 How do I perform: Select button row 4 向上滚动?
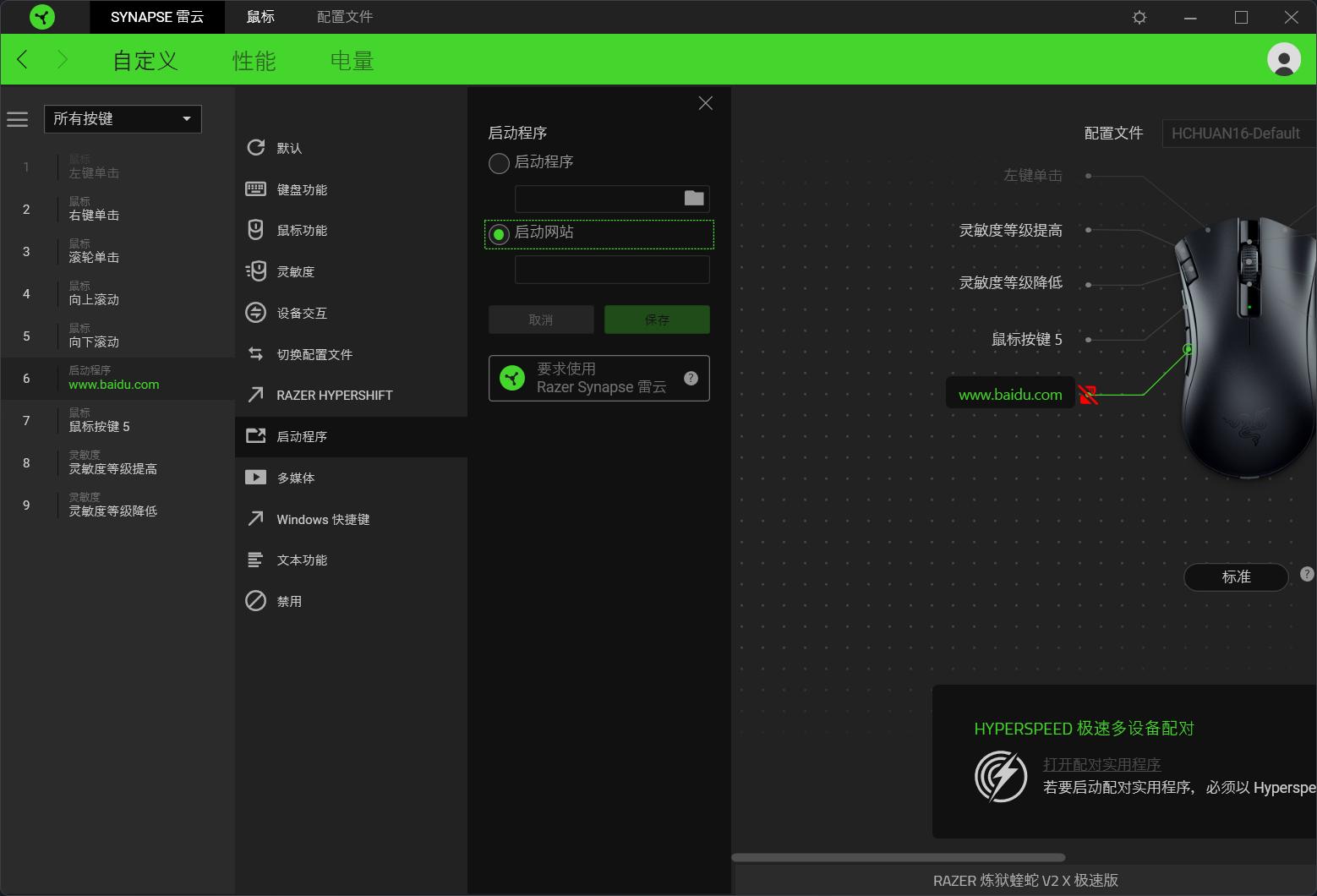pyautogui.click(x=117, y=293)
